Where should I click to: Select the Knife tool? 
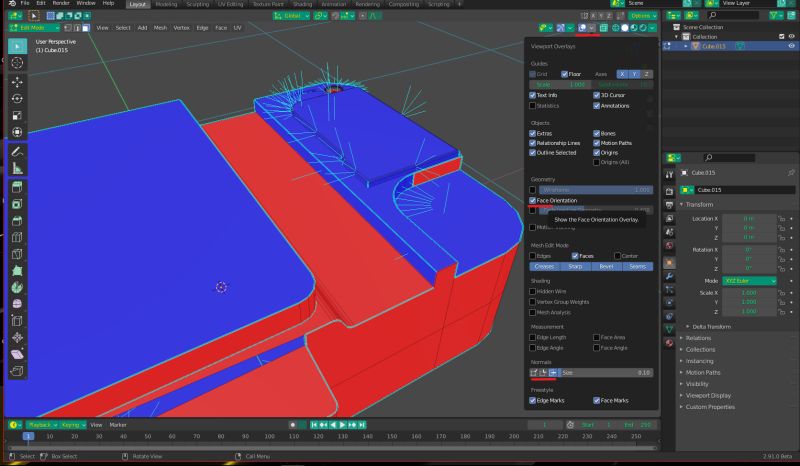[17, 254]
